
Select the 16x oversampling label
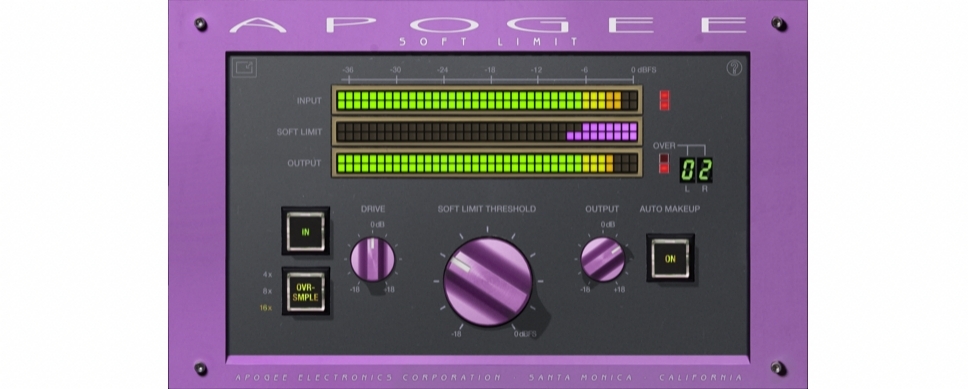click(x=265, y=308)
